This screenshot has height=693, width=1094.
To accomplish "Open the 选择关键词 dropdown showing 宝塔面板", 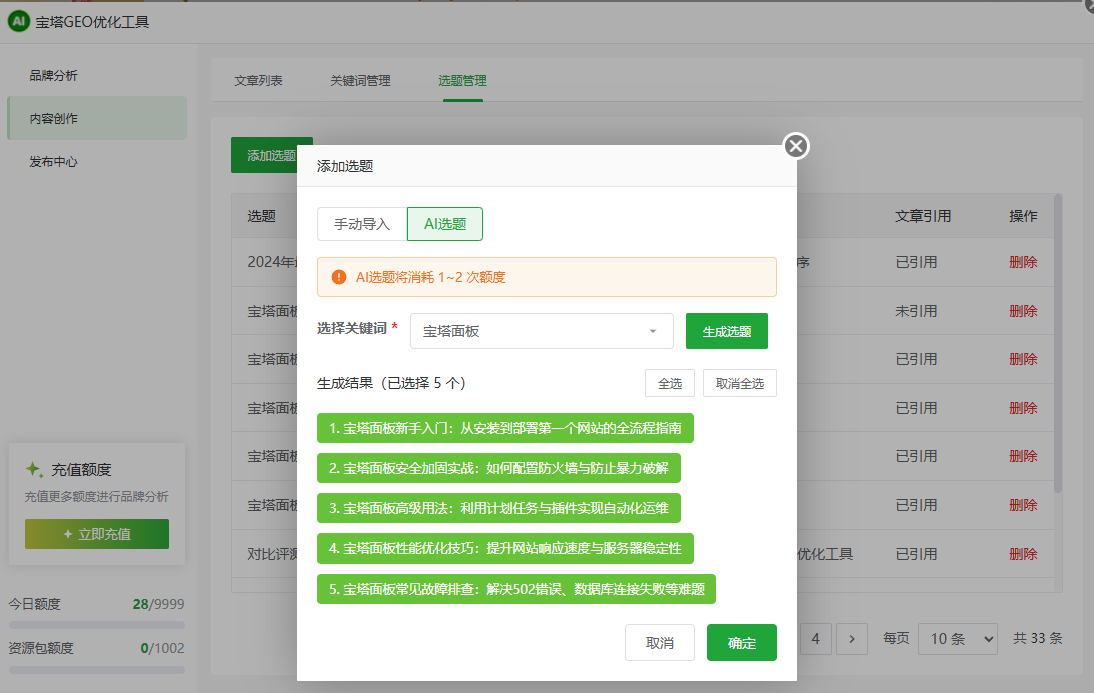I will tap(541, 331).
